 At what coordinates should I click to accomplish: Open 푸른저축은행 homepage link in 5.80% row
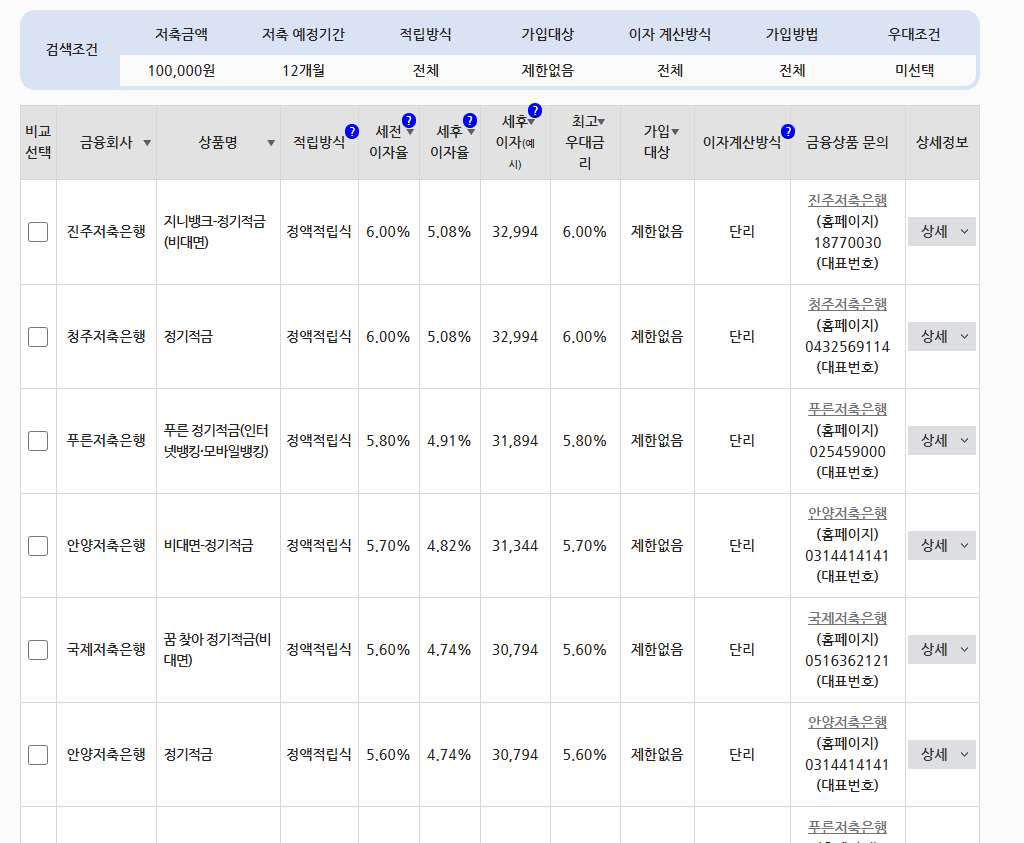click(x=848, y=409)
